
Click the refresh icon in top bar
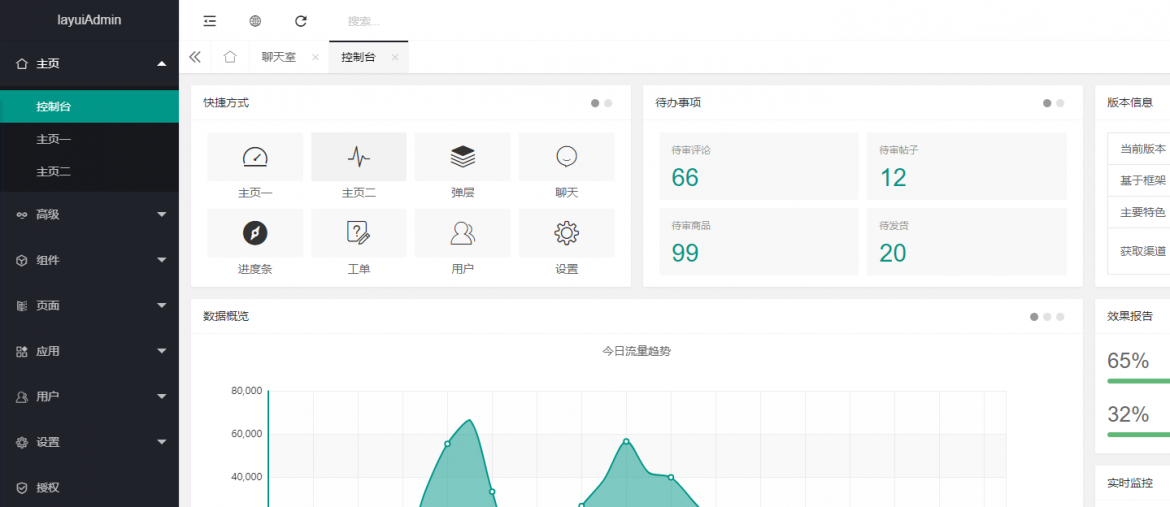pos(301,21)
